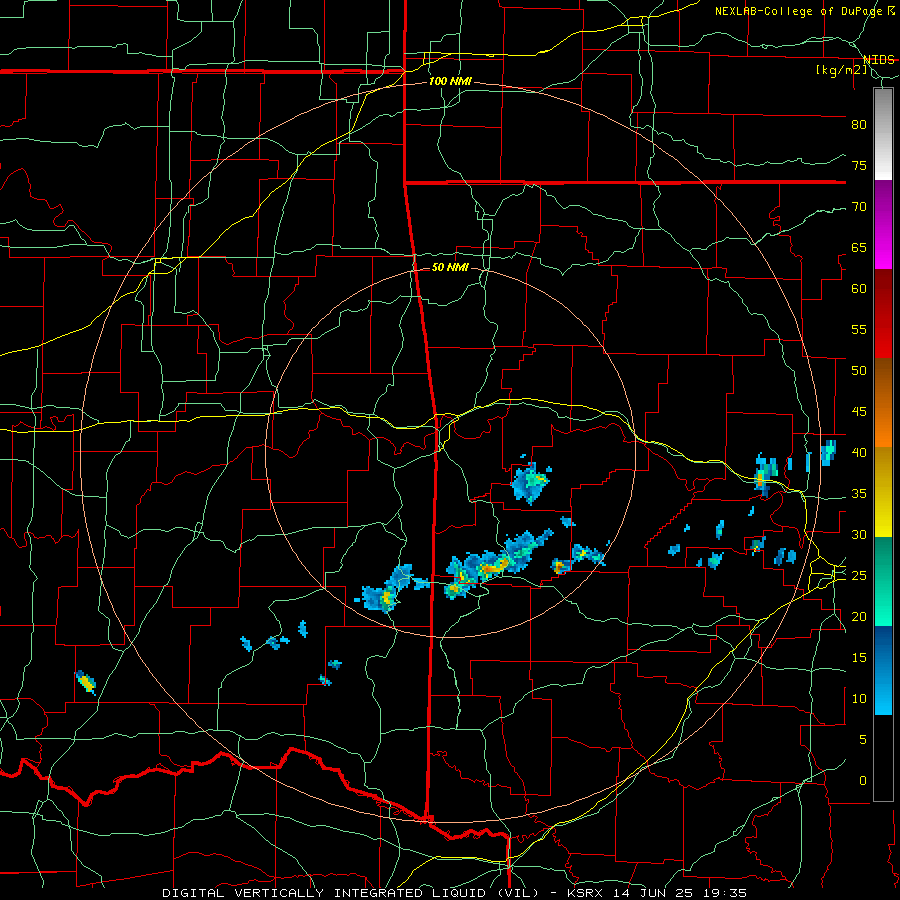900x900 pixels.
Task: Click the scale value 40
Action: pyautogui.click(x=859, y=453)
